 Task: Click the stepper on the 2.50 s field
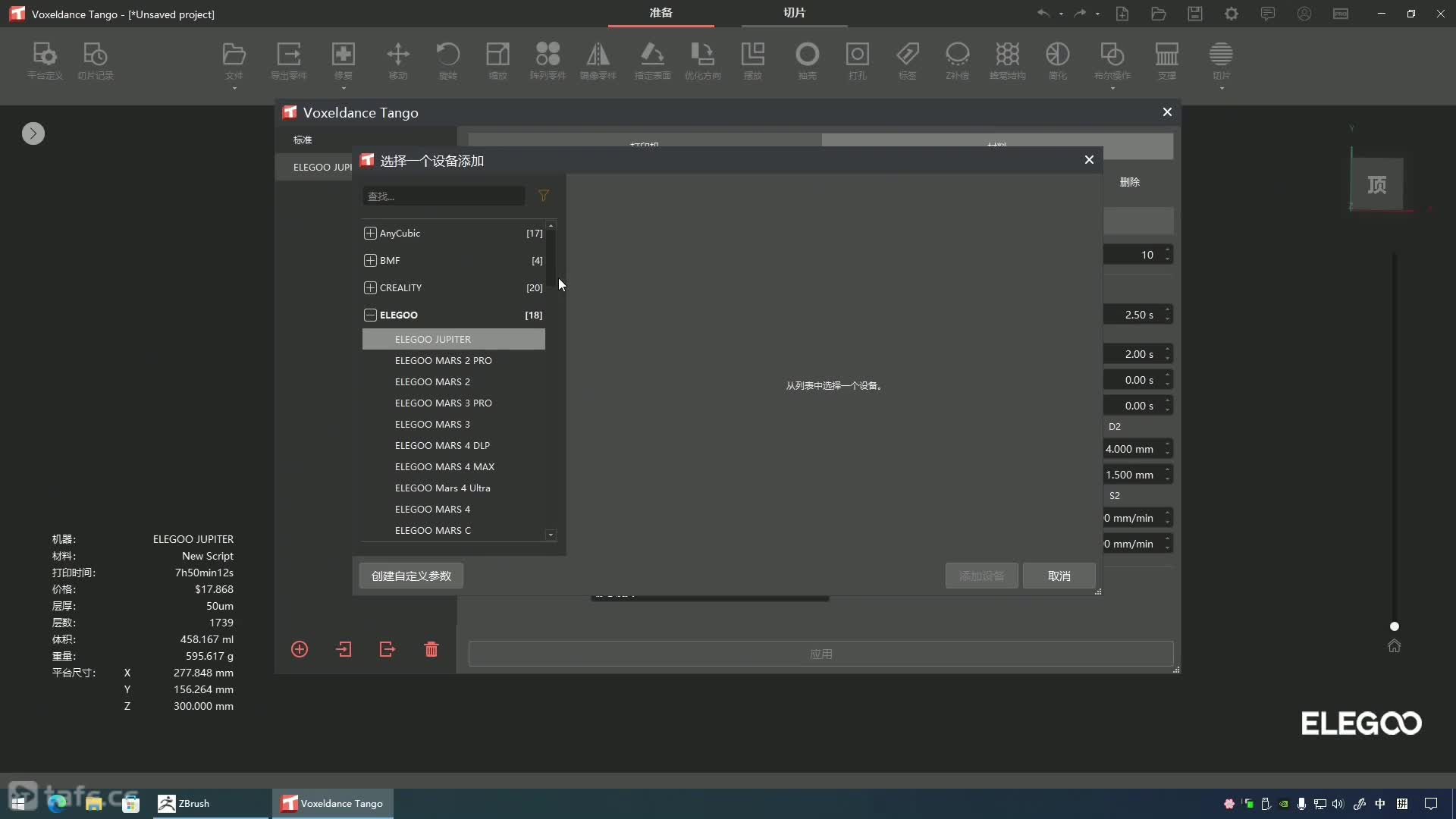pos(1168,314)
